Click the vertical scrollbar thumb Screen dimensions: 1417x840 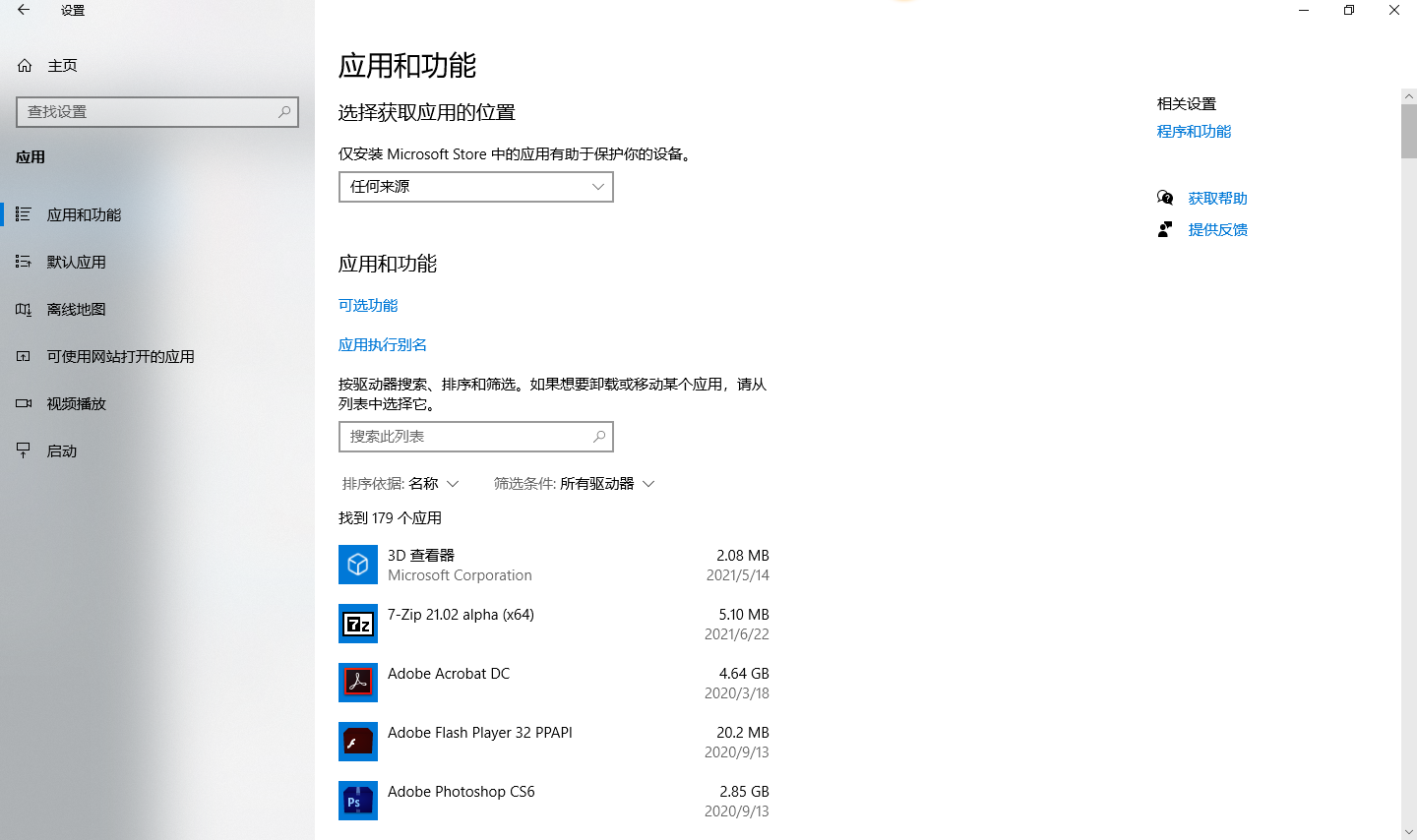click(1409, 131)
